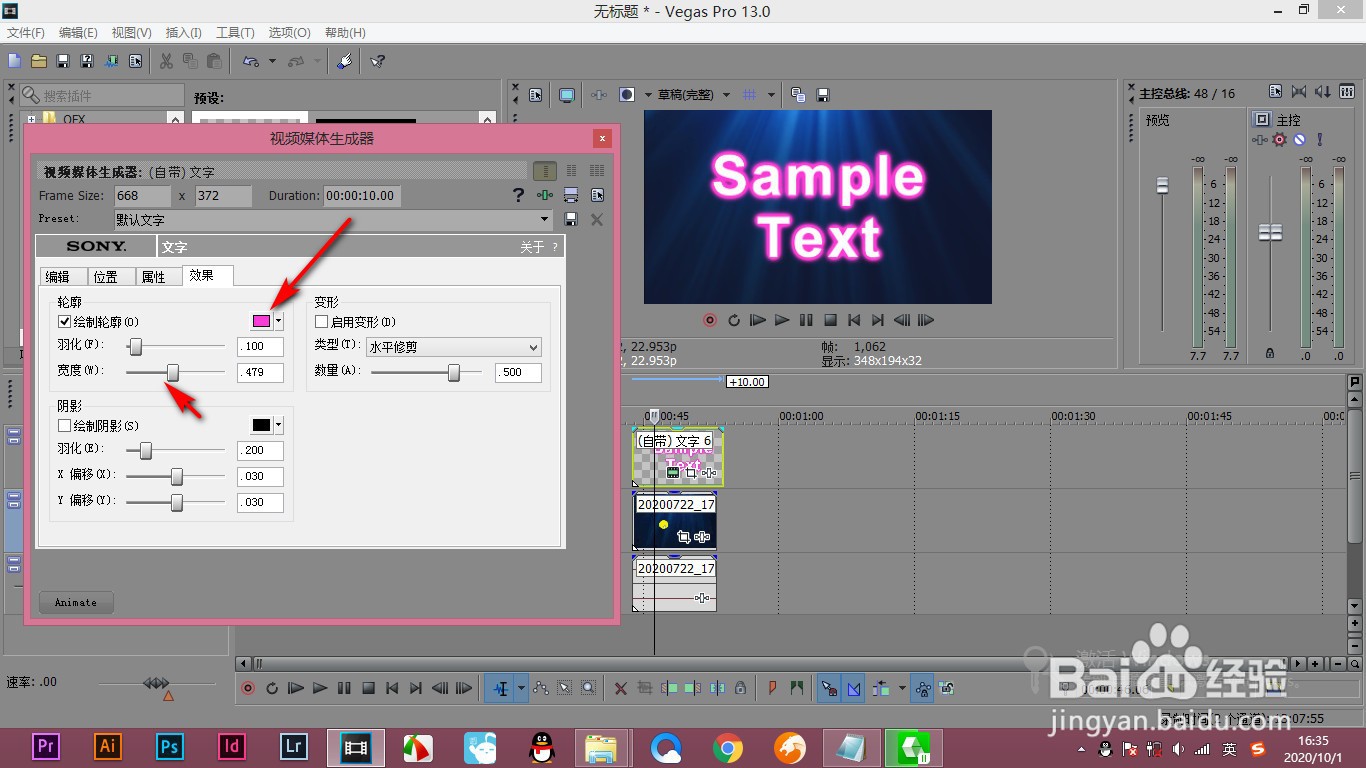Mute the master bus with the mute icon

(1299, 139)
